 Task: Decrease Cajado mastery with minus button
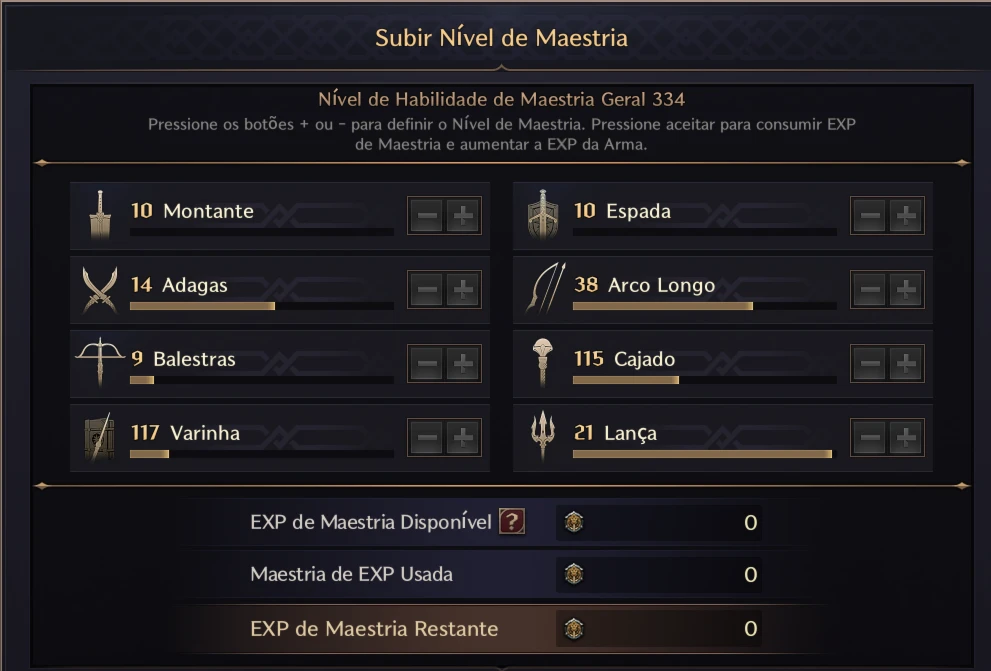(870, 363)
